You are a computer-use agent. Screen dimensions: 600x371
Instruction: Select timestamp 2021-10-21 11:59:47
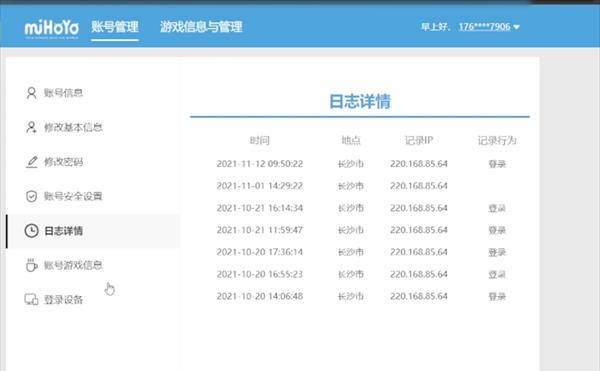click(x=260, y=230)
